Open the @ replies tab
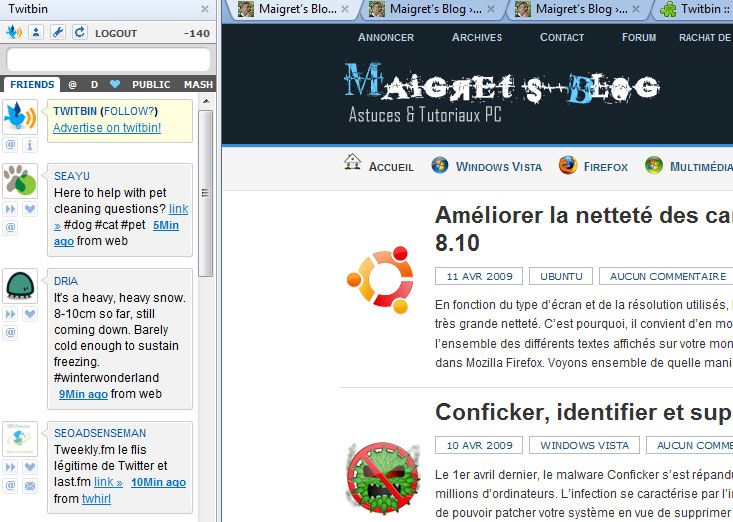This screenshot has width=733, height=522. coord(72,85)
